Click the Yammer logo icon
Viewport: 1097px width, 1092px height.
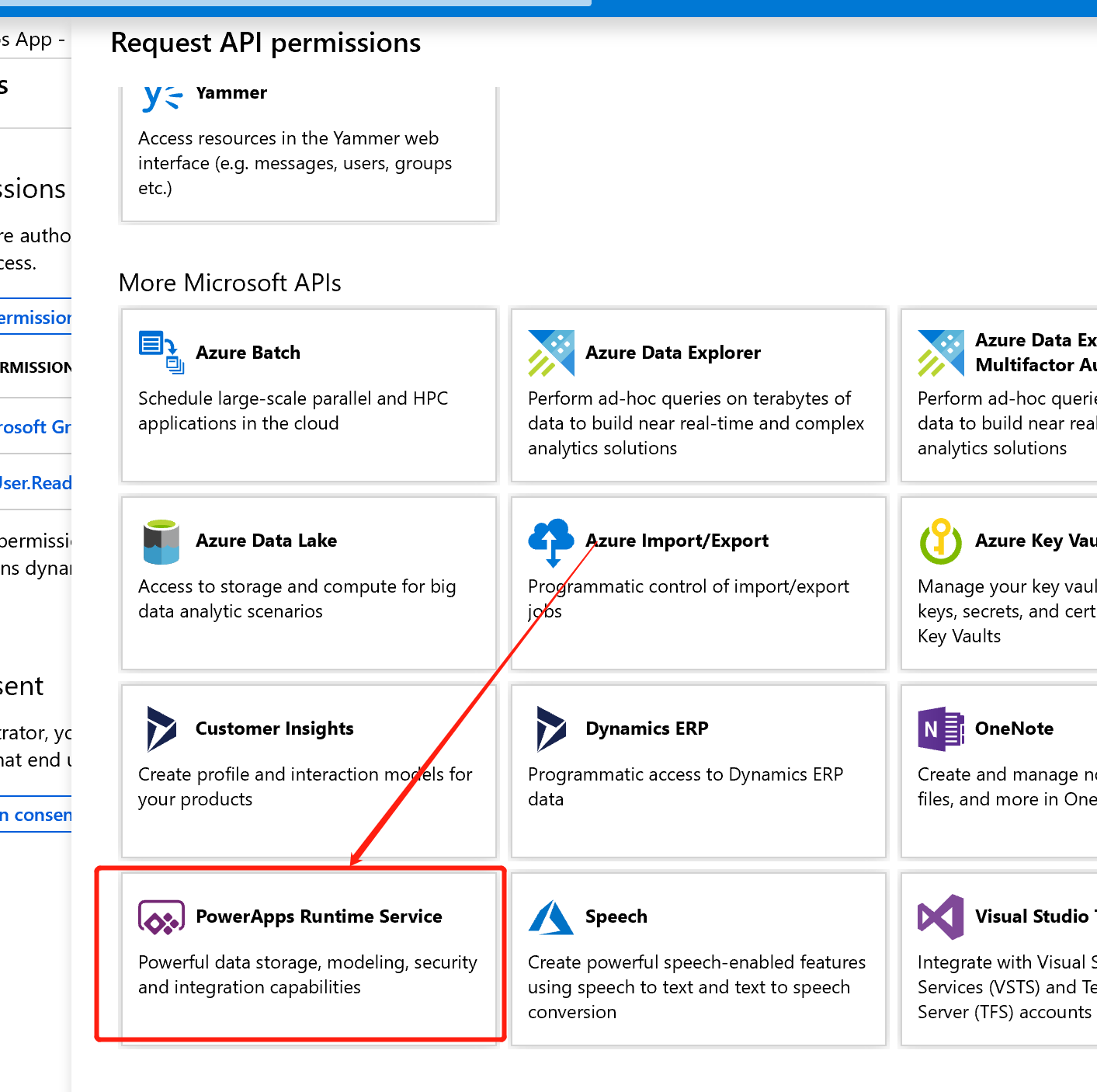click(163, 99)
